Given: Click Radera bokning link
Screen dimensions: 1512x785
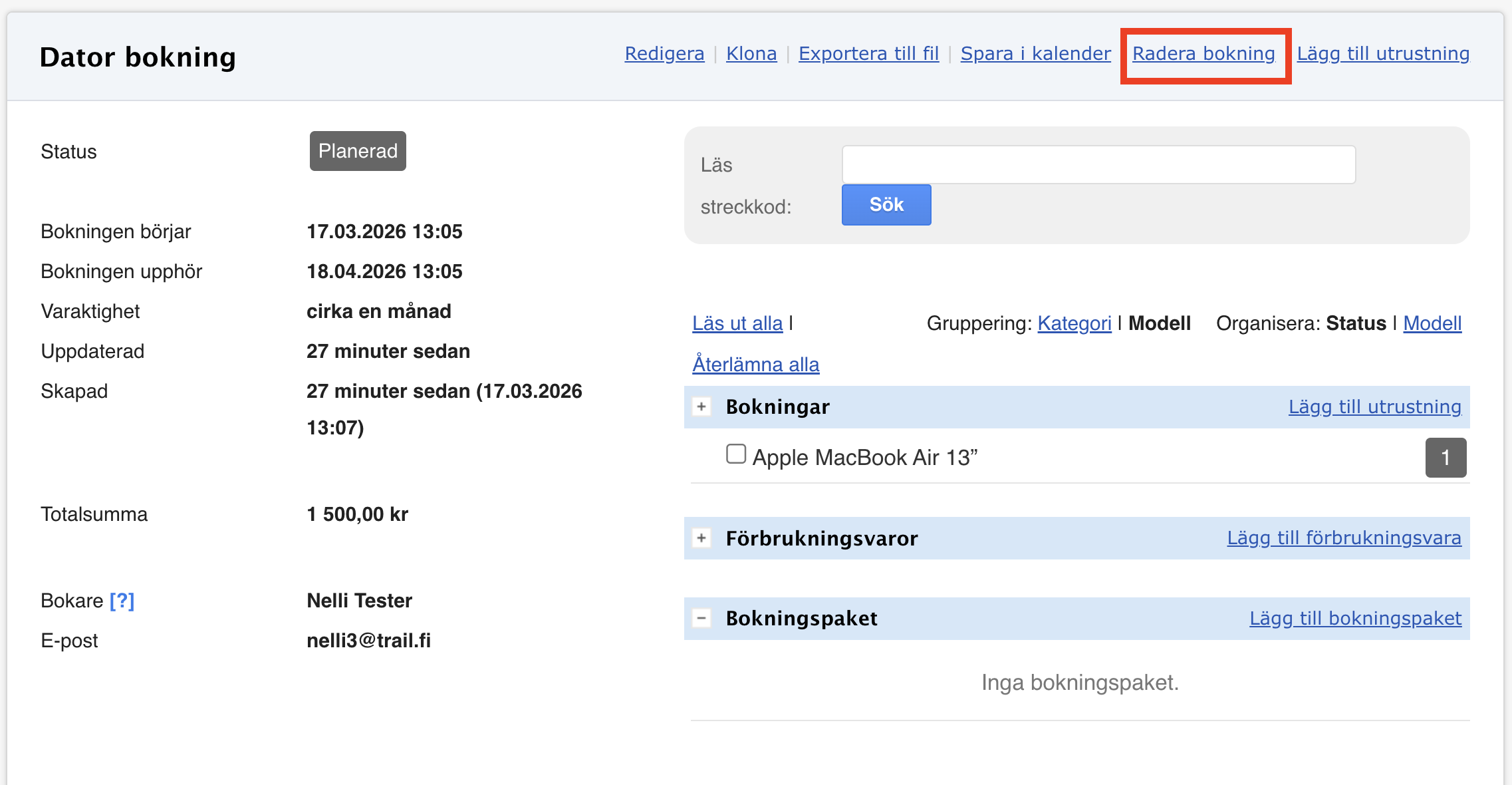Looking at the screenshot, I should (x=1203, y=53).
